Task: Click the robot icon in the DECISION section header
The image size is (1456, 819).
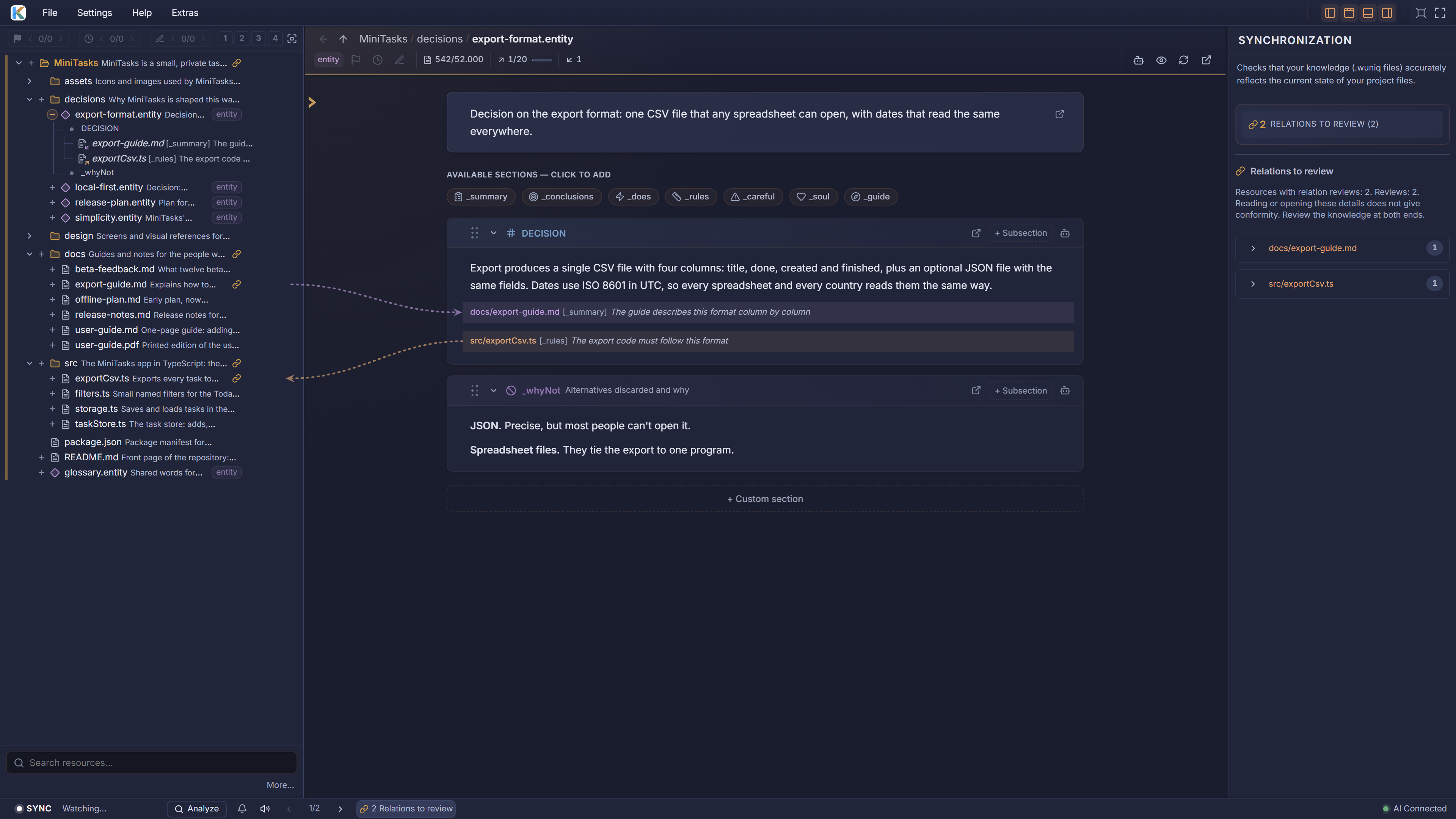Action: (1065, 233)
